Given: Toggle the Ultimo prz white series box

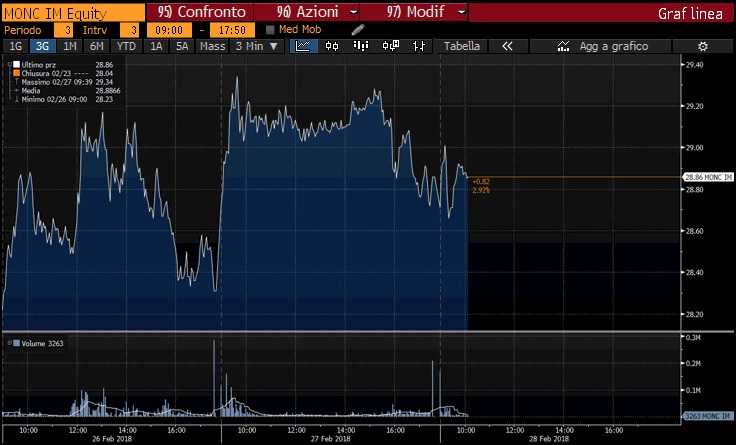Looking at the screenshot, I should [x=16, y=65].
